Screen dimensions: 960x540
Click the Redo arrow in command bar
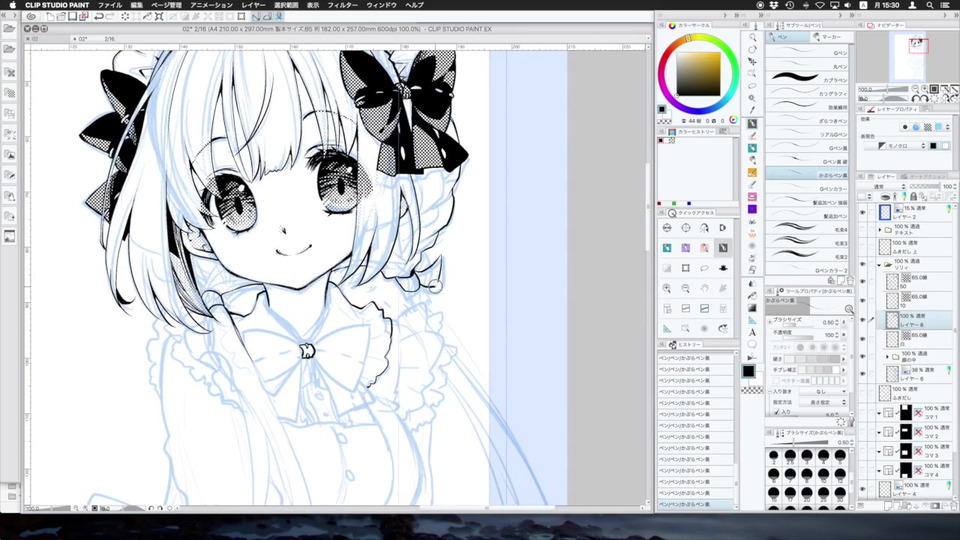[110, 17]
